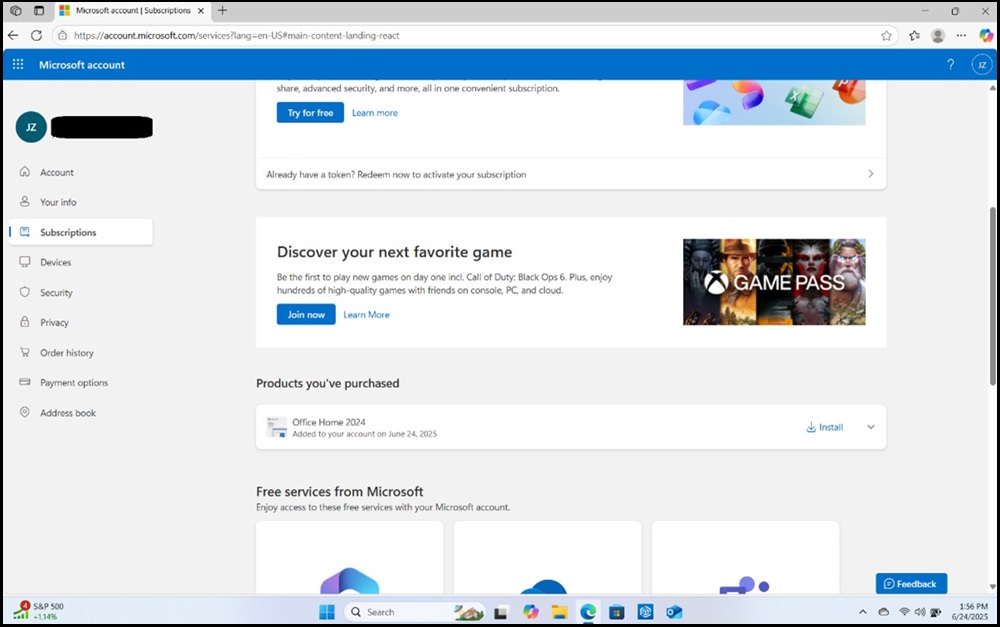The height and width of the screenshot is (627, 1000).
Task: Click Join now for Game Pass
Action: (305, 314)
